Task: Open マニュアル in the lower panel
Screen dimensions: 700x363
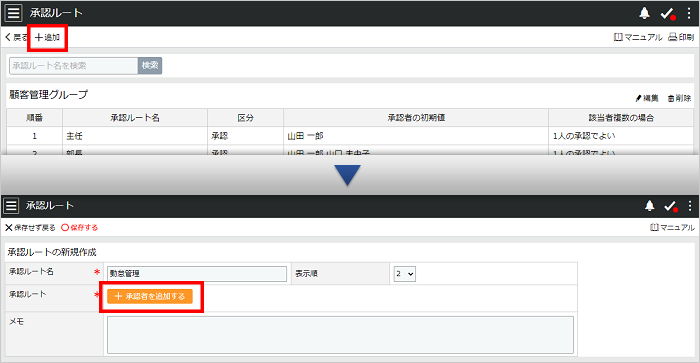Action: tap(672, 228)
